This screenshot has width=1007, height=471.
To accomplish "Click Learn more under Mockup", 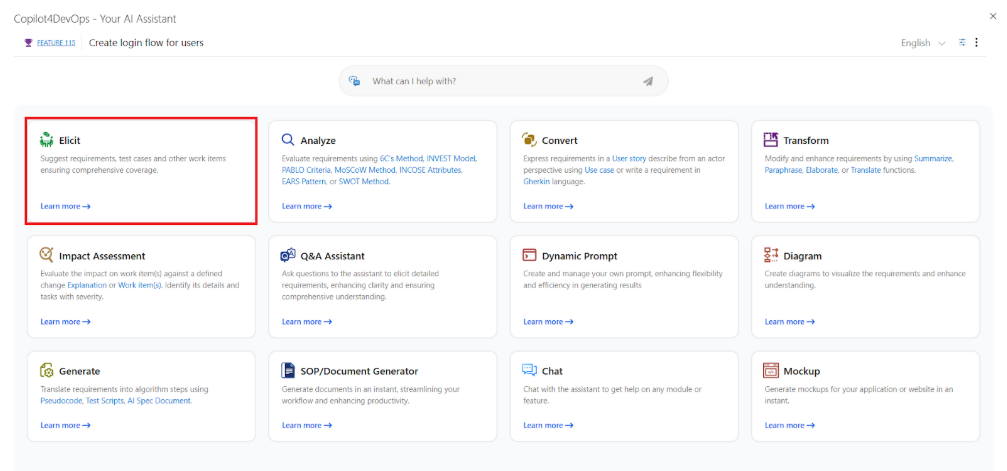I will point(790,425).
